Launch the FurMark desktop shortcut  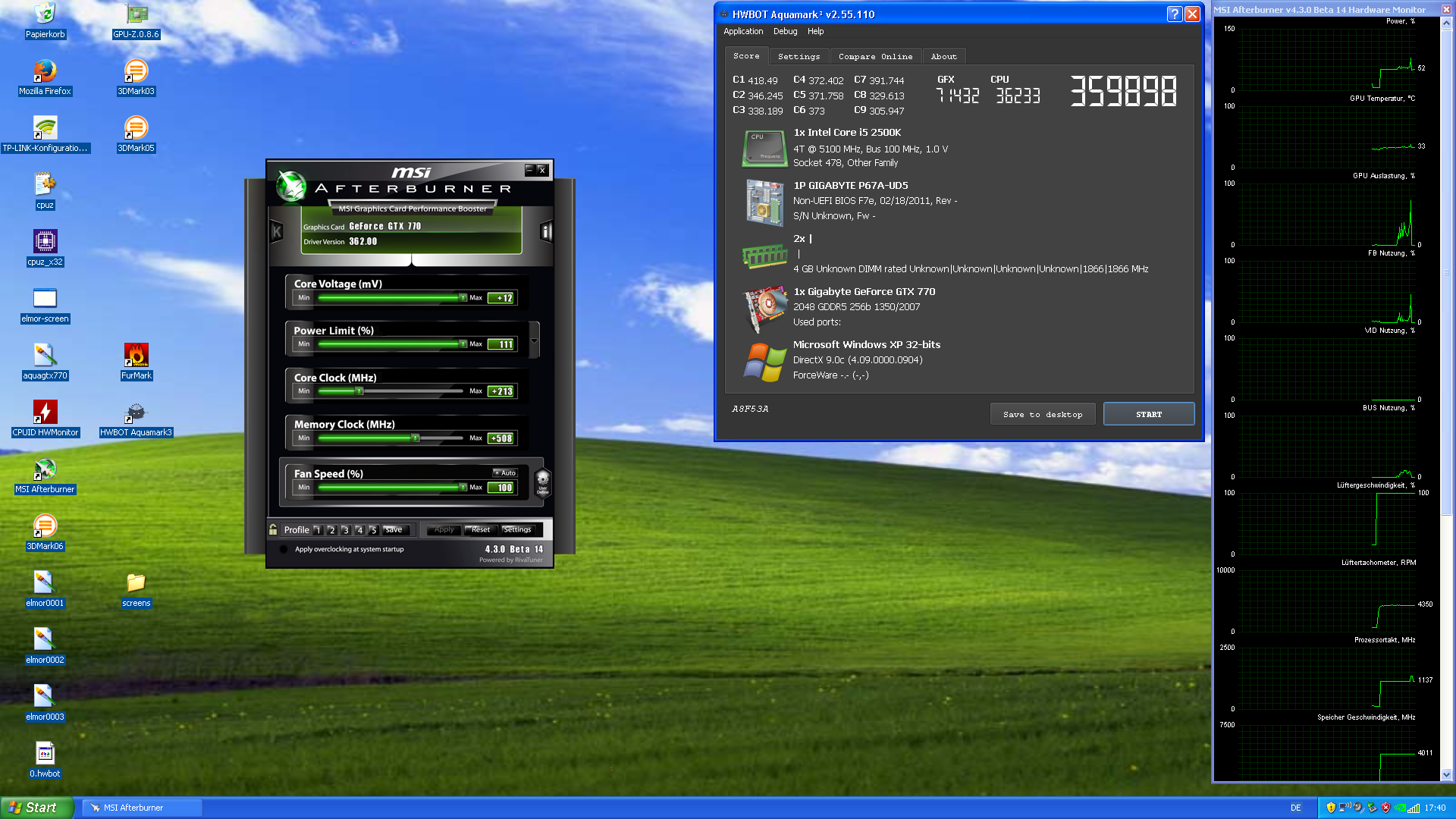tap(136, 362)
